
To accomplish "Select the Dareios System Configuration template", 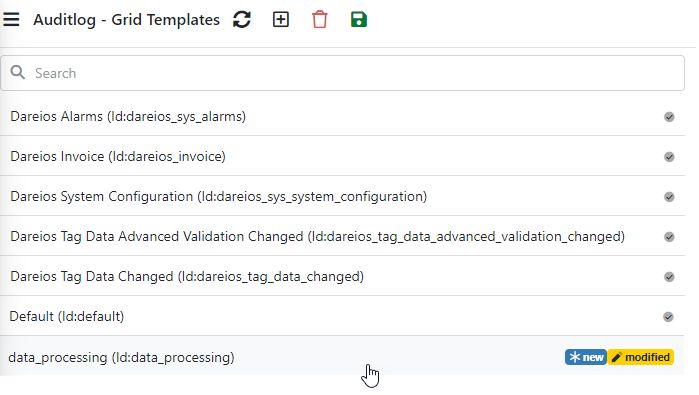I will [x=342, y=197].
